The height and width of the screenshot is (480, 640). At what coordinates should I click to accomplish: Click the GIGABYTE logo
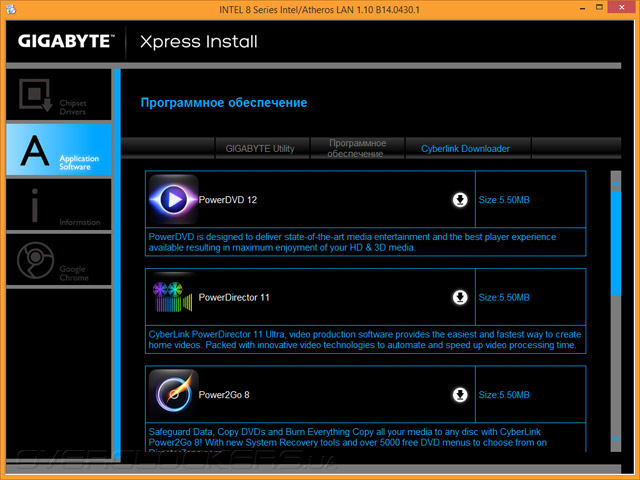pos(66,41)
